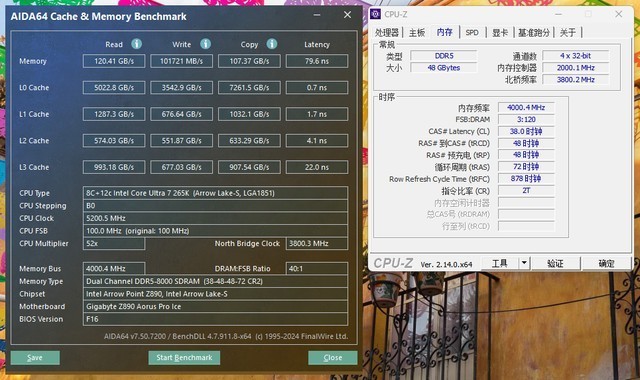The height and width of the screenshot is (380, 640).
Task: Click the Read column info icon
Action: (x=136, y=44)
